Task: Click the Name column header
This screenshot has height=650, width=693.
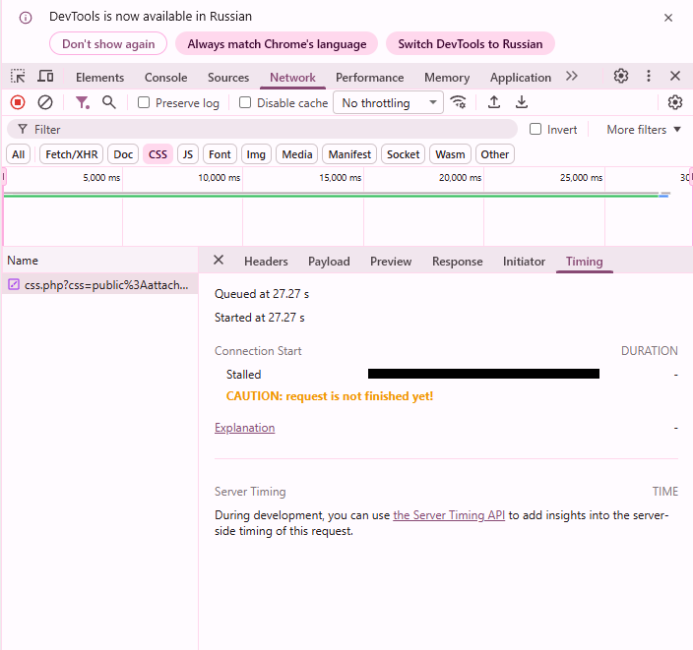Action: point(100,260)
